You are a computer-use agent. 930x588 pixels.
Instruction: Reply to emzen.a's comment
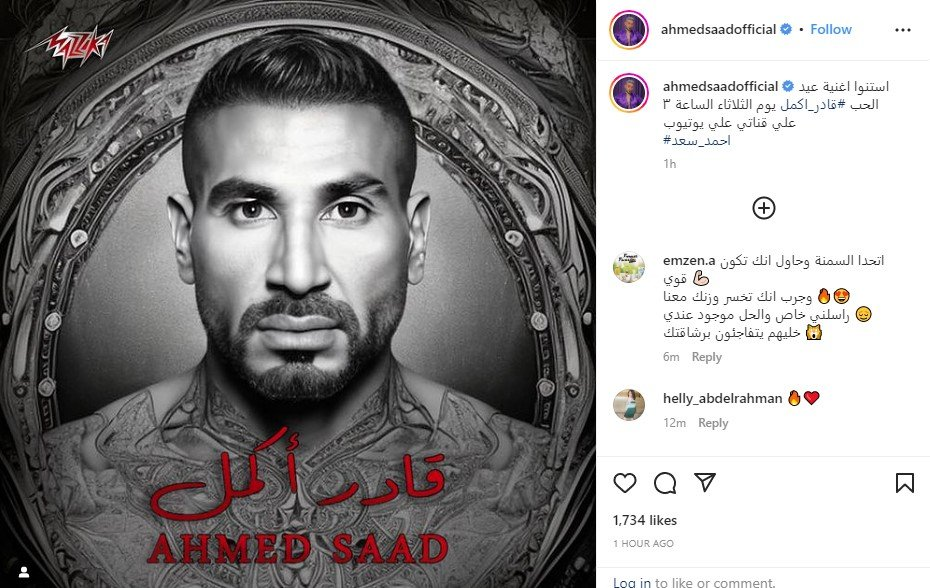point(706,357)
